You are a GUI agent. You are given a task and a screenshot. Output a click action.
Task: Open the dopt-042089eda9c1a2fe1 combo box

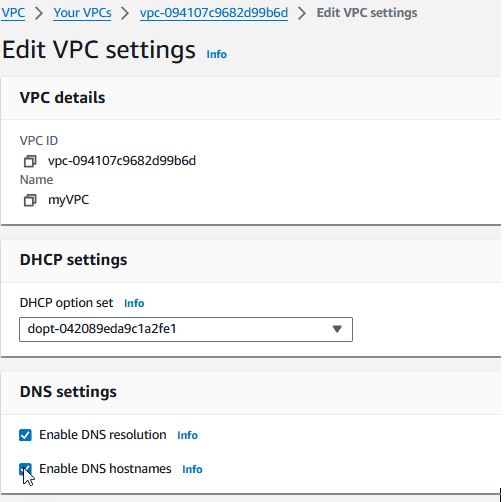(x=186, y=329)
